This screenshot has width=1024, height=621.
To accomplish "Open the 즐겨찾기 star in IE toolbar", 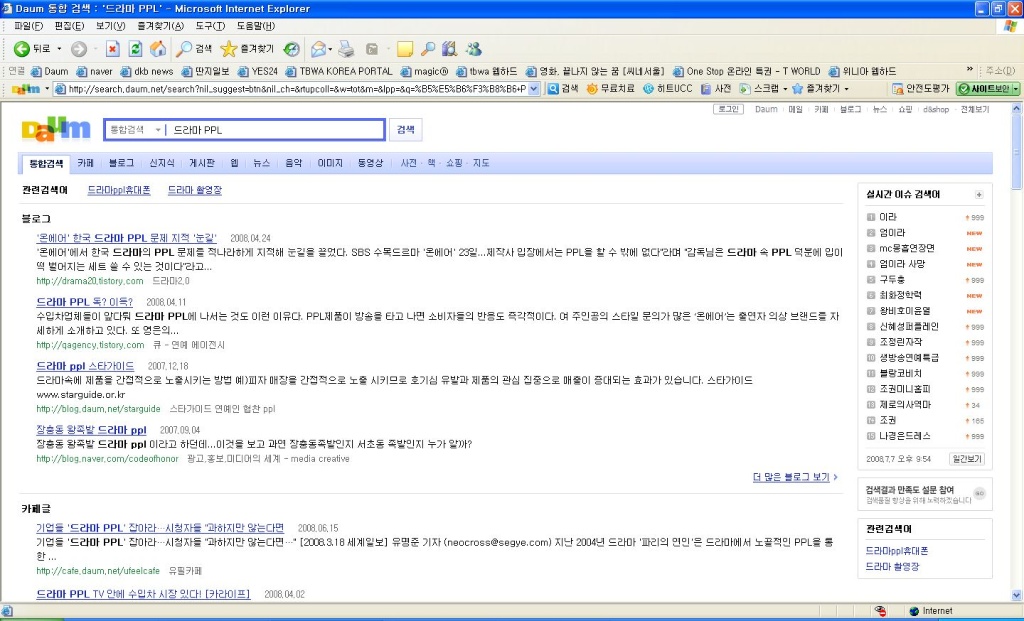I will tap(247, 49).
